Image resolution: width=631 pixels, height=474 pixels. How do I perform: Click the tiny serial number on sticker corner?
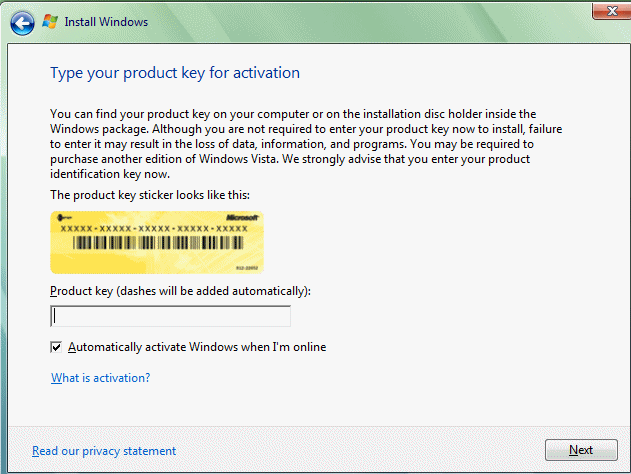click(x=247, y=268)
